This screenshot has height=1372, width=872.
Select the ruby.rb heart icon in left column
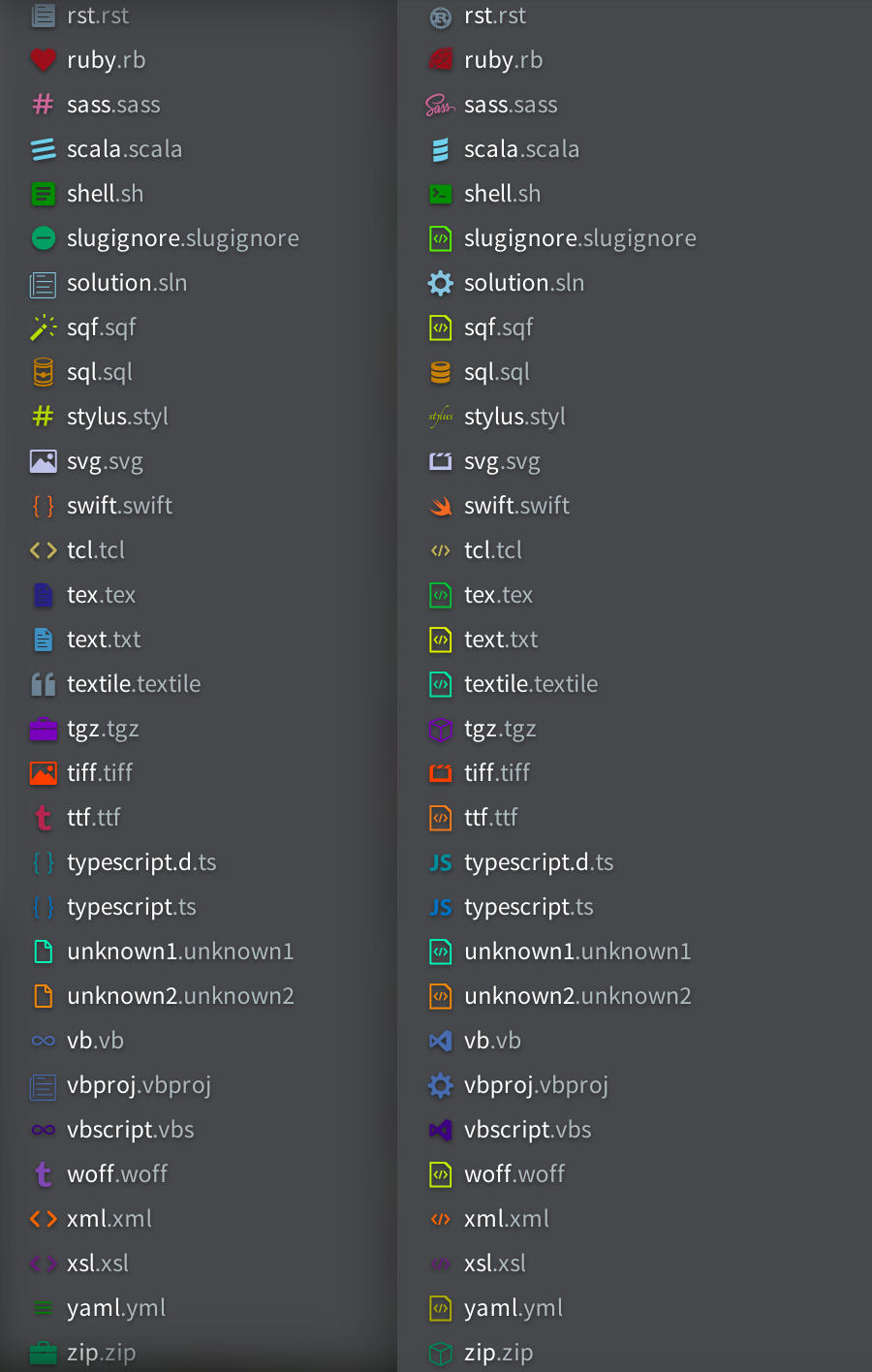43,60
